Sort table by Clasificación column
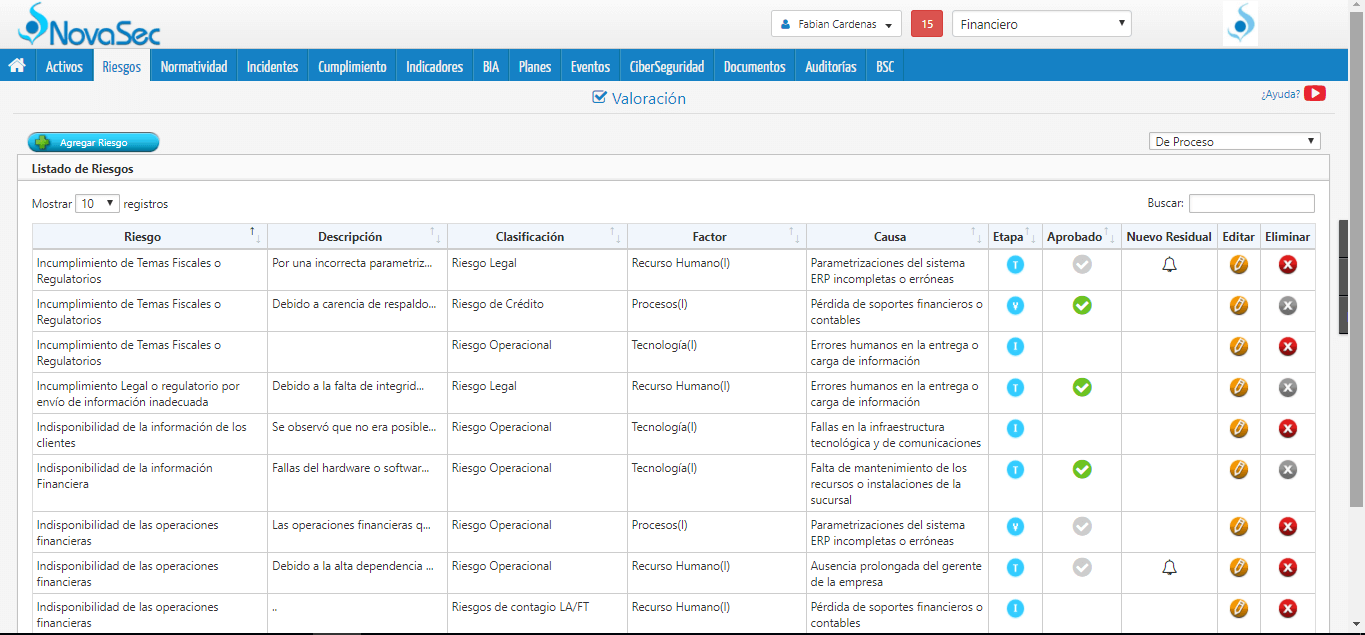Screen dimensions: 1365x635 (x=537, y=237)
